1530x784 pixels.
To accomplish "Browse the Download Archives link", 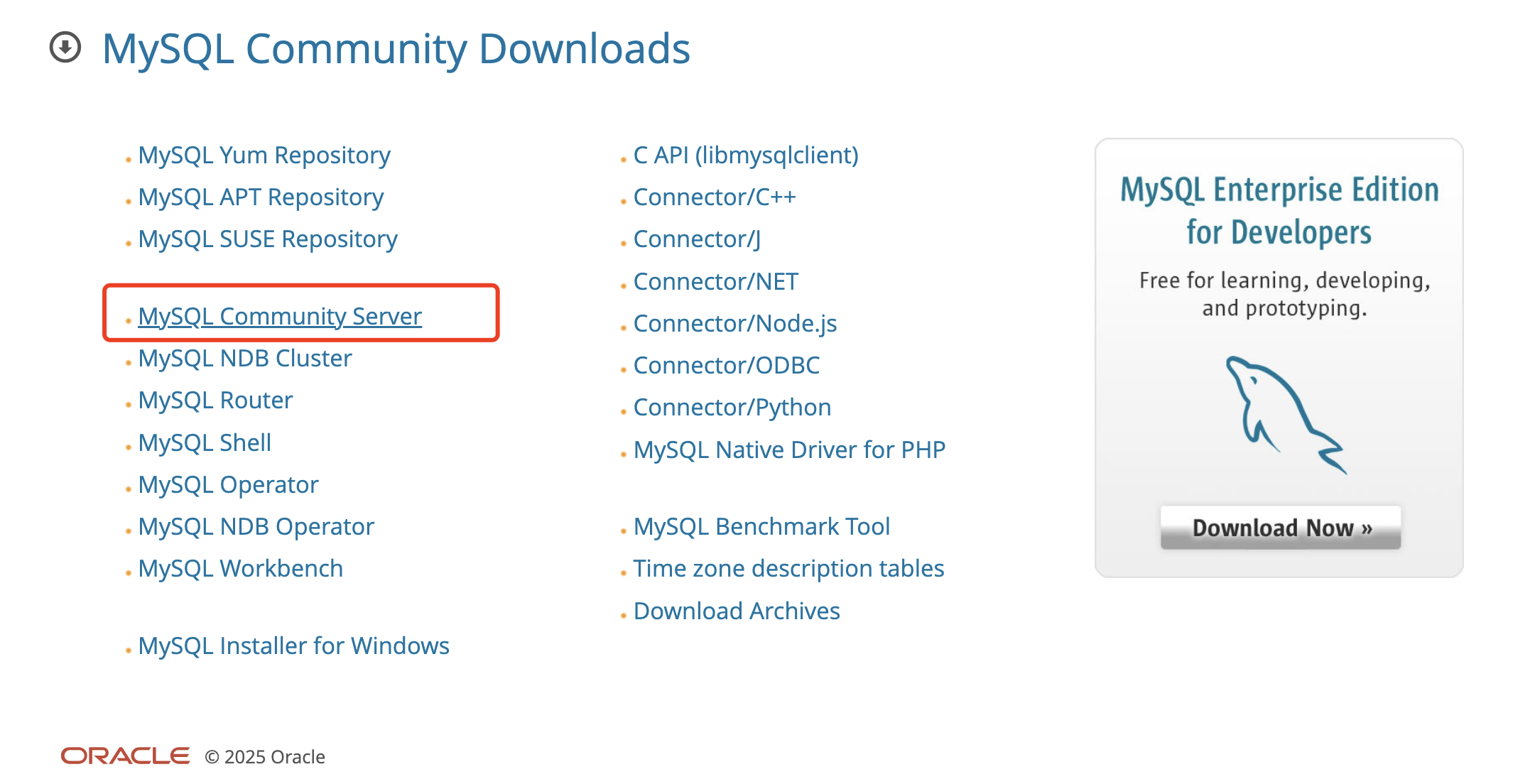I will click(x=737, y=611).
